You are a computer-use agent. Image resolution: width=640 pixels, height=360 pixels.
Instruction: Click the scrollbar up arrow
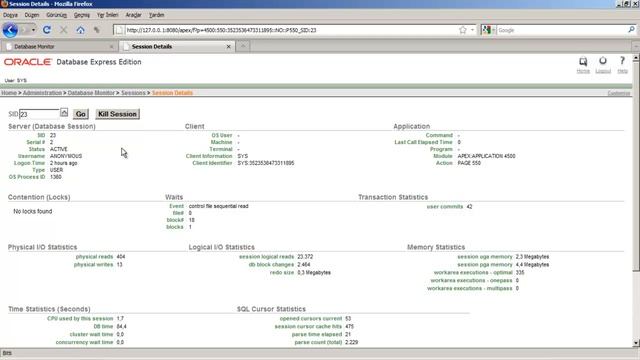[636, 58]
